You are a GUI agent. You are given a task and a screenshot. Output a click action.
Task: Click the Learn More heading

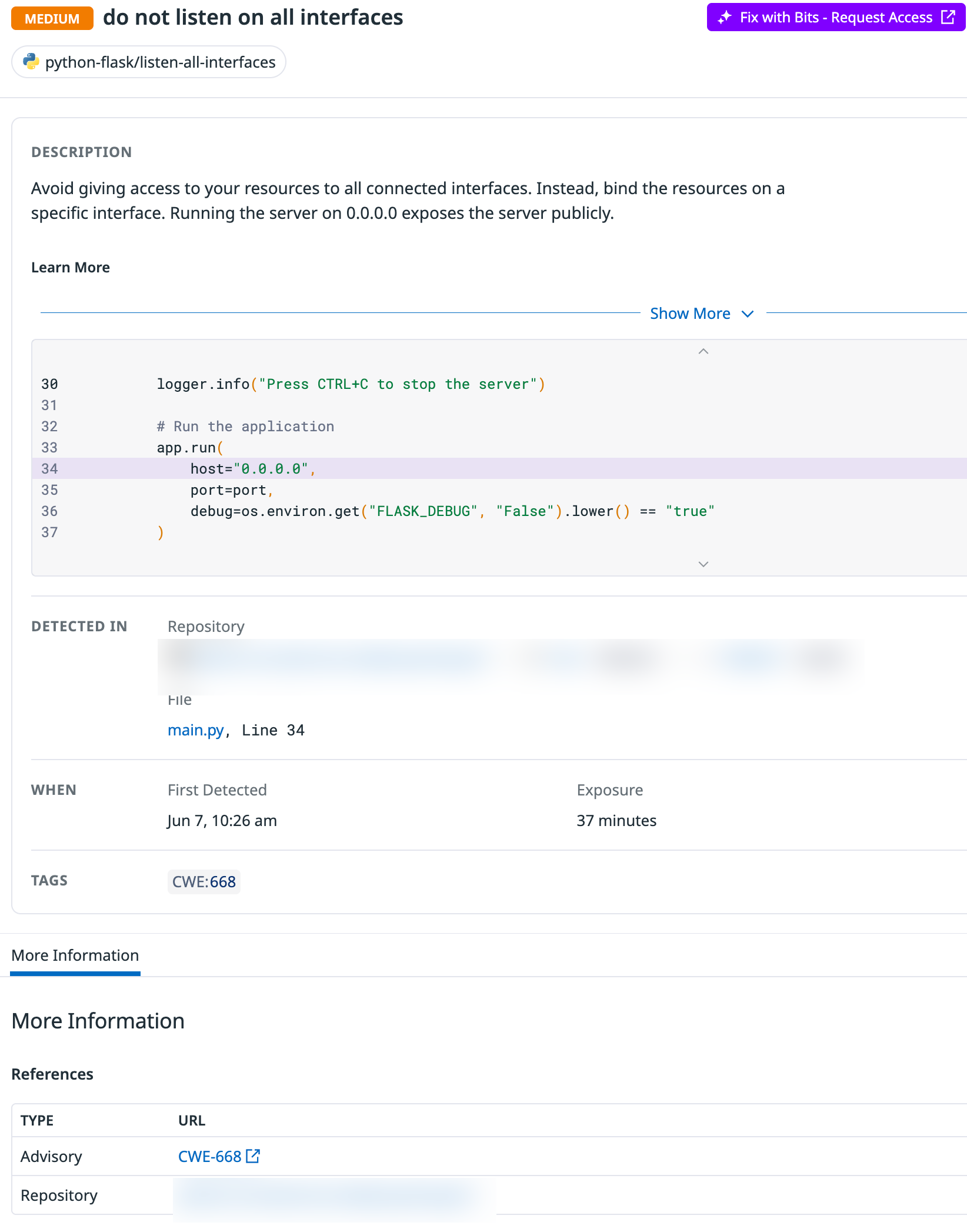[71, 268]
